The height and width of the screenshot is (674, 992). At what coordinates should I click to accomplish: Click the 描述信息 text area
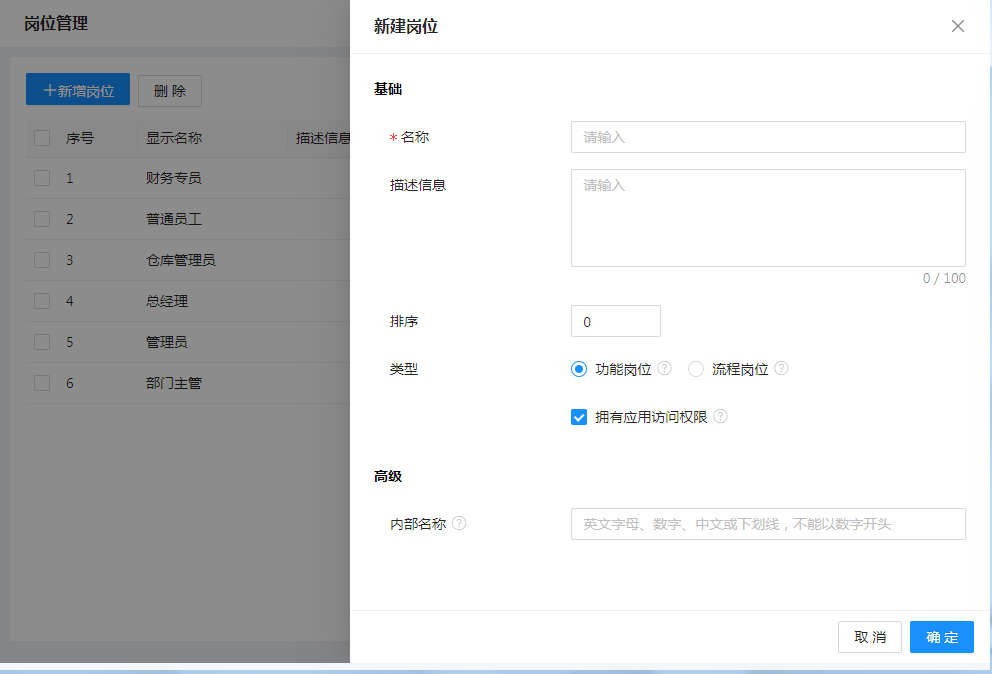pos(767,217)
